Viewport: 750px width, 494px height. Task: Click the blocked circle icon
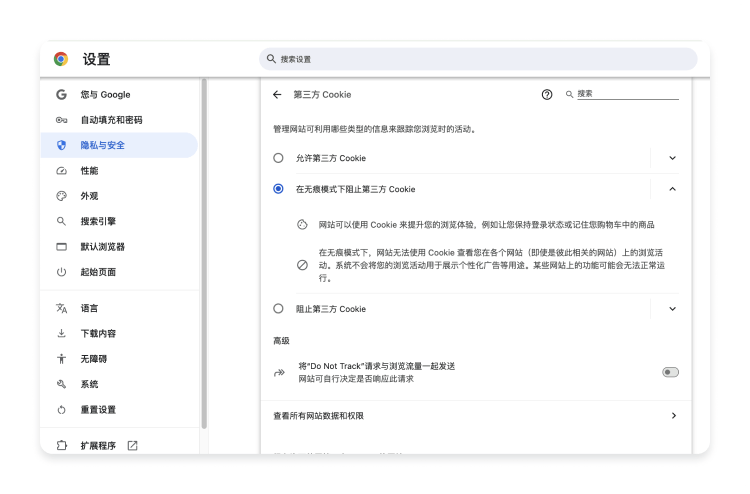tap(302, 265)
